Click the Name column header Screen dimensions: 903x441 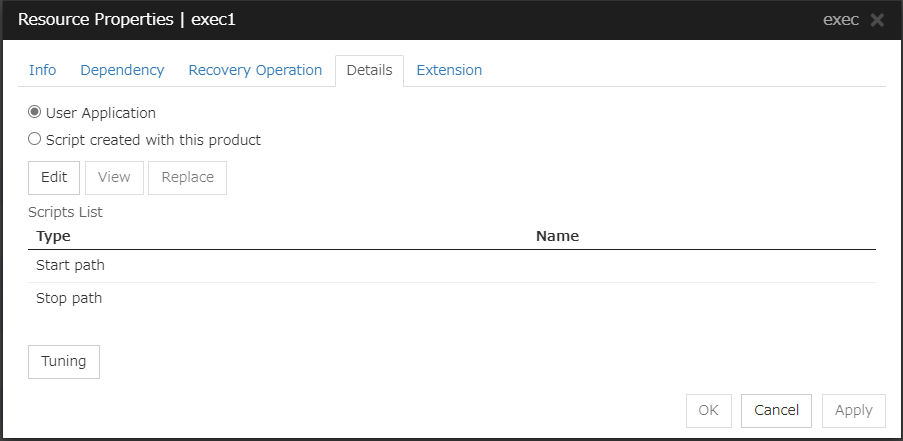click(557, 236)
